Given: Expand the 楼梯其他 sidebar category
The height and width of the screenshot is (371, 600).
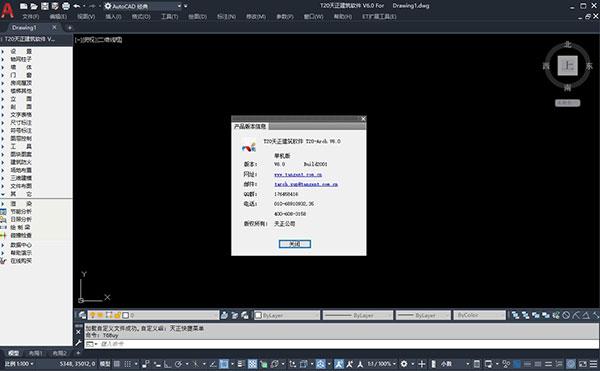Looking at the screenshot, I should [x=21, y=91].
